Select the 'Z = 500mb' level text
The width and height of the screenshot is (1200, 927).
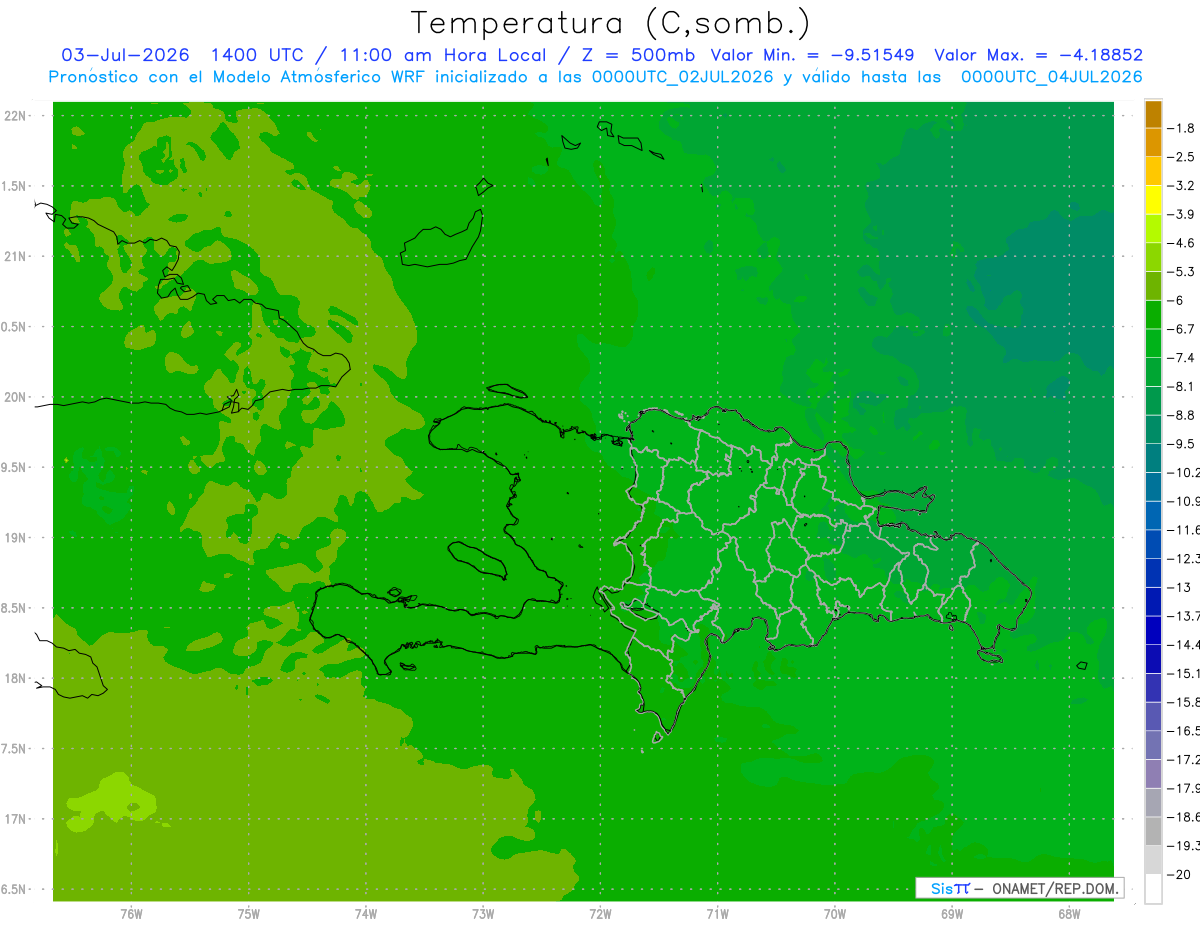coord(638,55)
